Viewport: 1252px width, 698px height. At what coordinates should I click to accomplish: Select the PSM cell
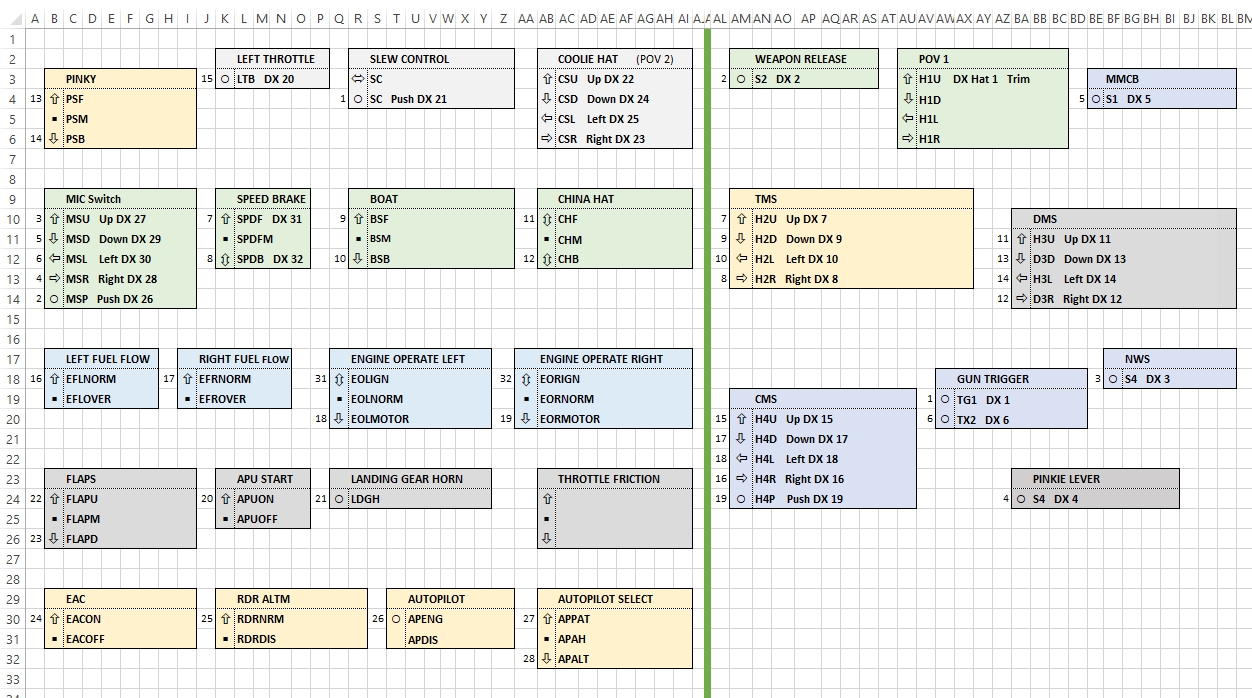[x=129, y=119]
